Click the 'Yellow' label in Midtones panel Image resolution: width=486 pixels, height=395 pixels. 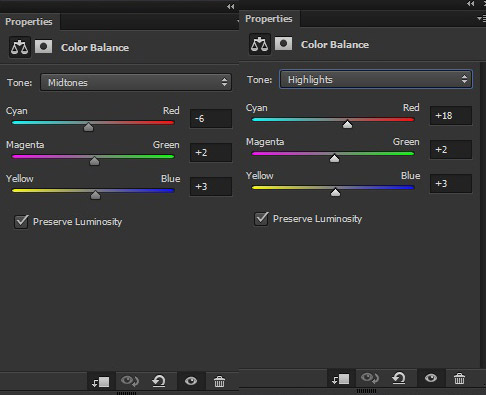20,179
